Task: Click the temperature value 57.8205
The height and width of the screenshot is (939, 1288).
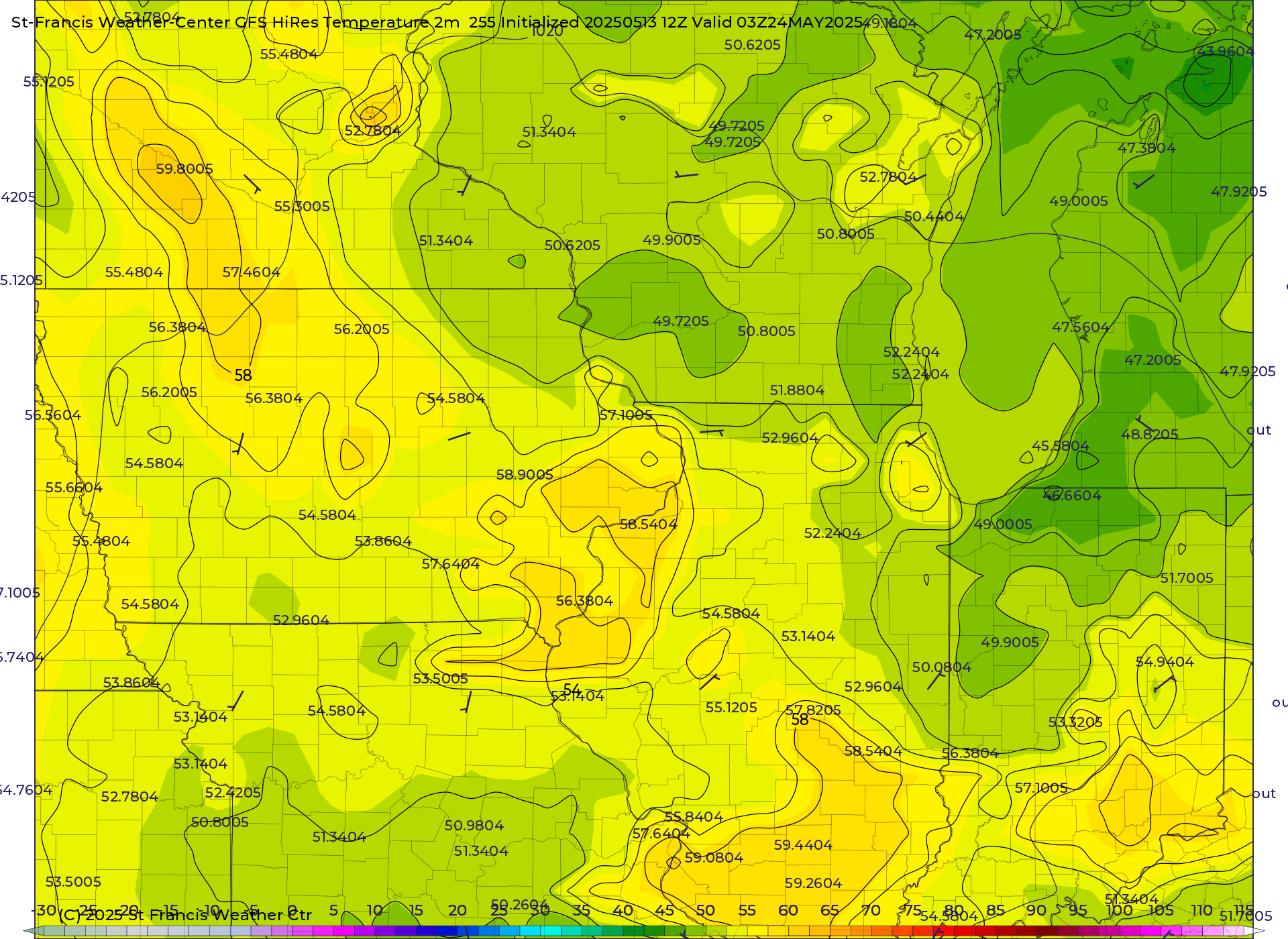Action: [x=813, y=710]
